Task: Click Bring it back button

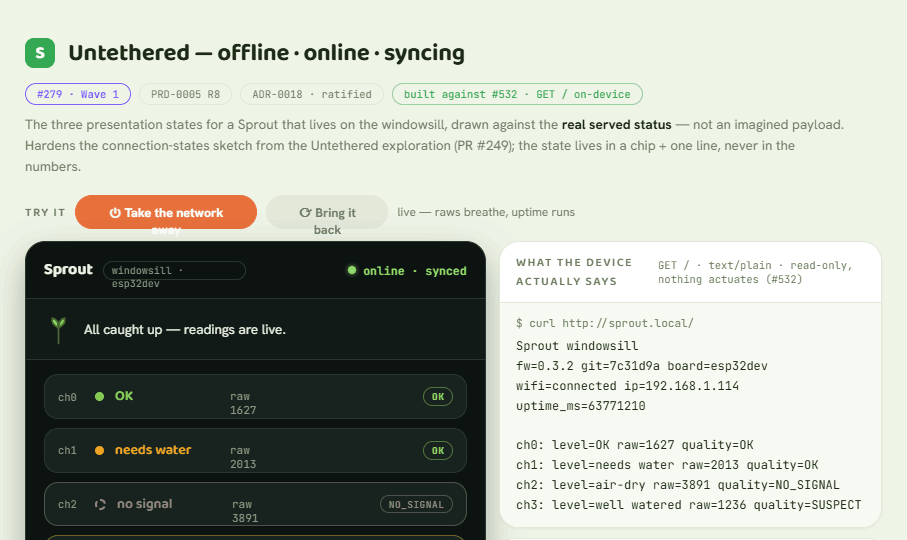Action: coord(327,212)
